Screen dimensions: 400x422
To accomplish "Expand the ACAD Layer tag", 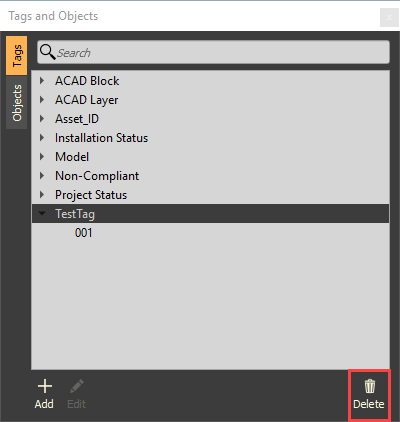I will point(42,100).
